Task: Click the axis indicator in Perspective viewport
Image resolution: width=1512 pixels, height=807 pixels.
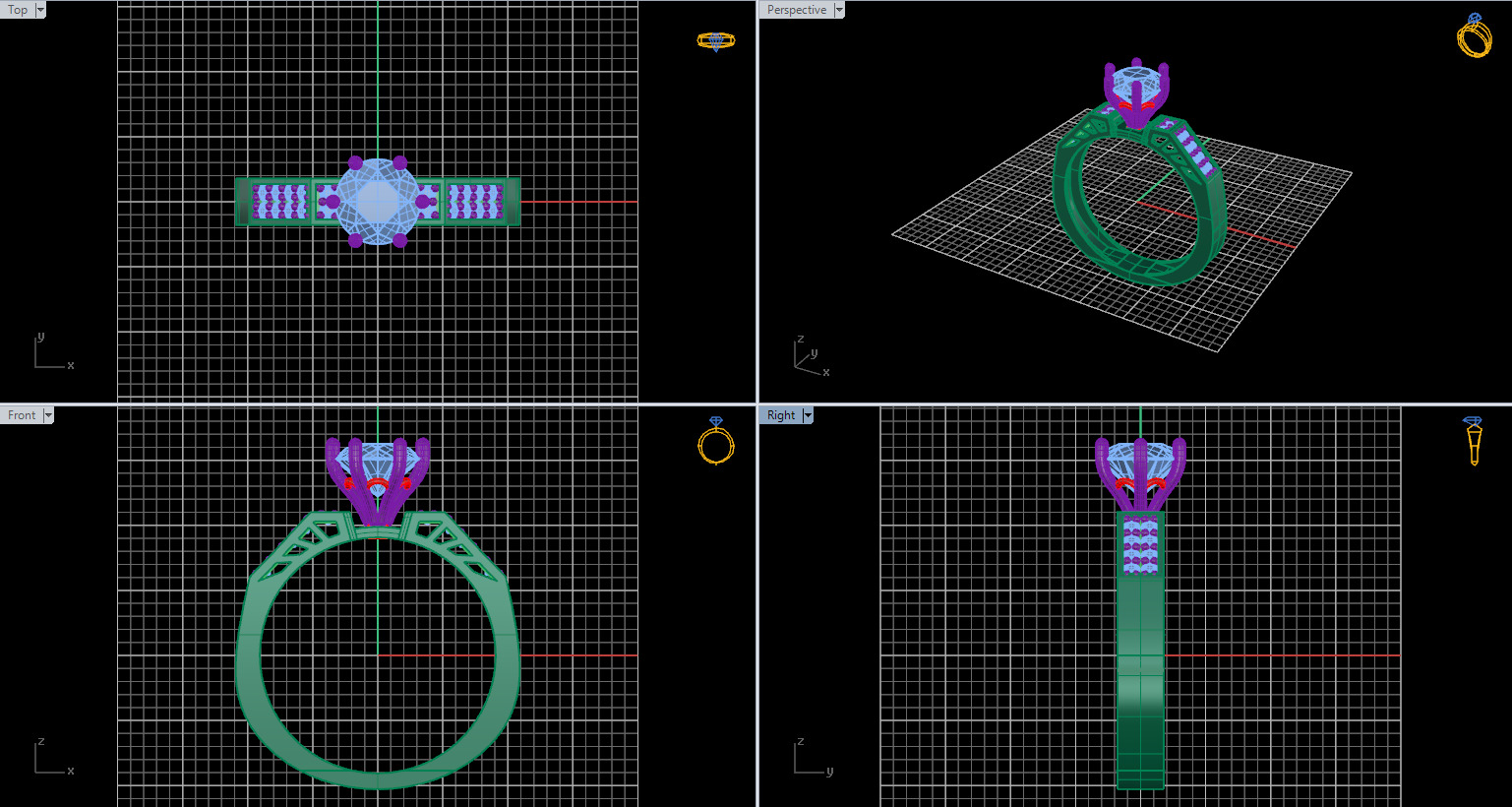Action: click(813, 357)
